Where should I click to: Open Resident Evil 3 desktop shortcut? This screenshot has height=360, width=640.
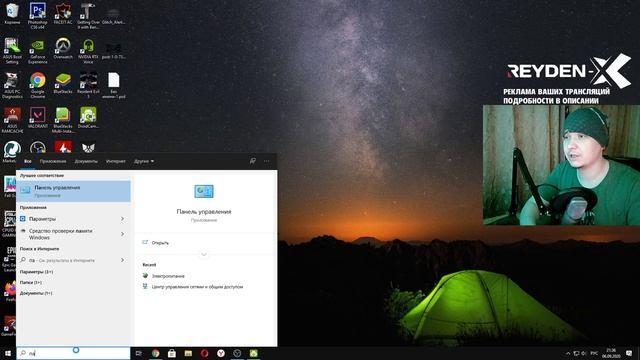pyautogui.click(x=88, y=85)
